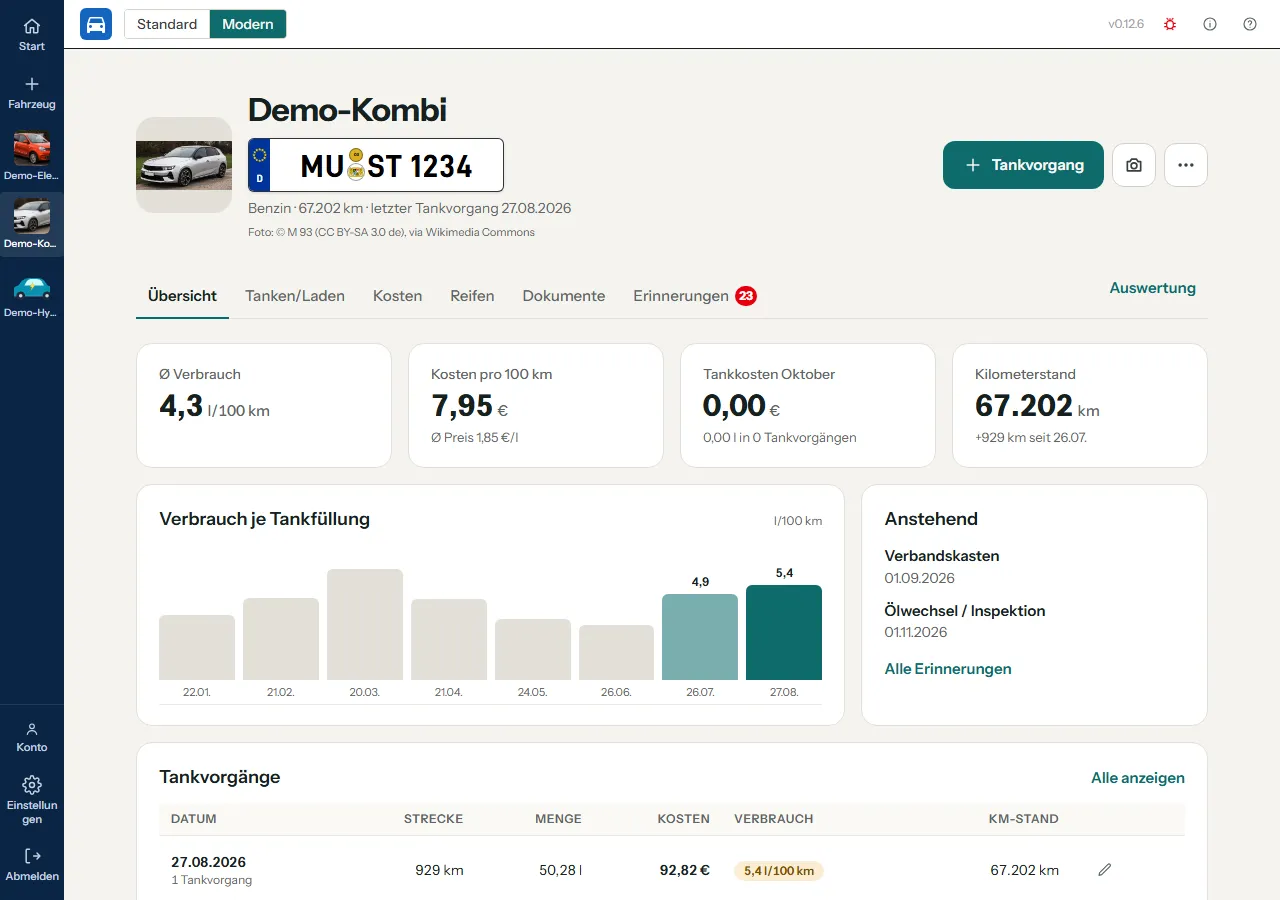Click the red bug report icon

[1170, 24]
